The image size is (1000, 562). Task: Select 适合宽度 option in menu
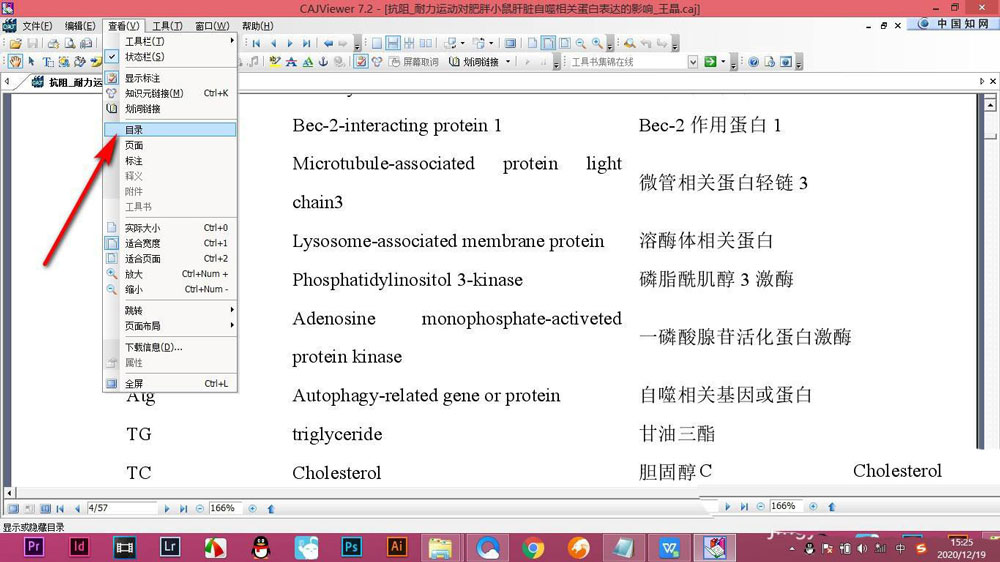[170, 243]
